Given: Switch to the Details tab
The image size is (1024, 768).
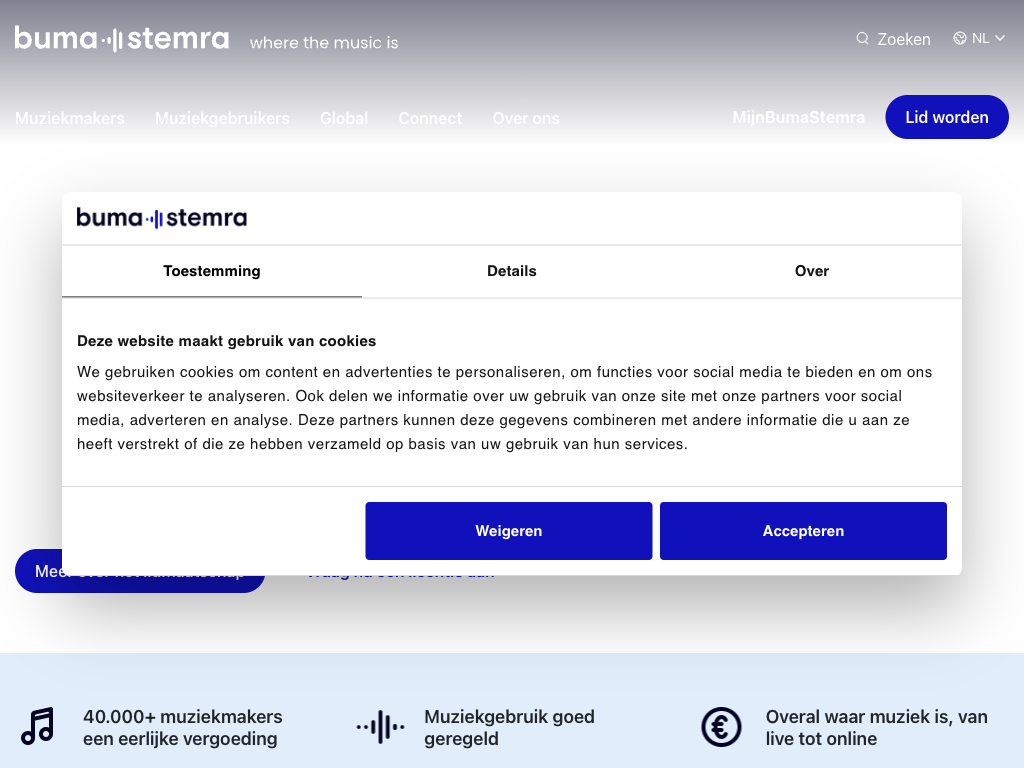Looking at the screenshot, I should coord(512,271).
